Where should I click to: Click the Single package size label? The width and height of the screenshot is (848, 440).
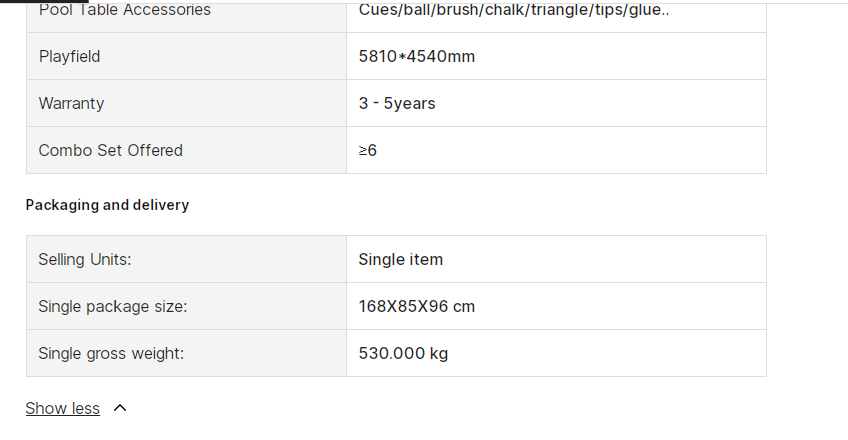[x=112, y=306]
